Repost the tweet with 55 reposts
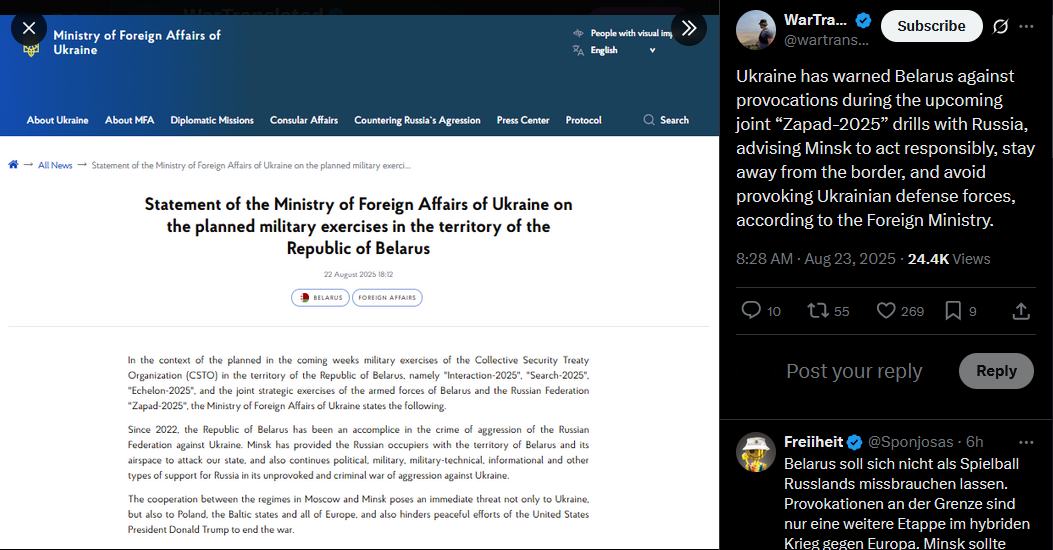The height and width of the screenshot is (550, 1053). [828, 311]
